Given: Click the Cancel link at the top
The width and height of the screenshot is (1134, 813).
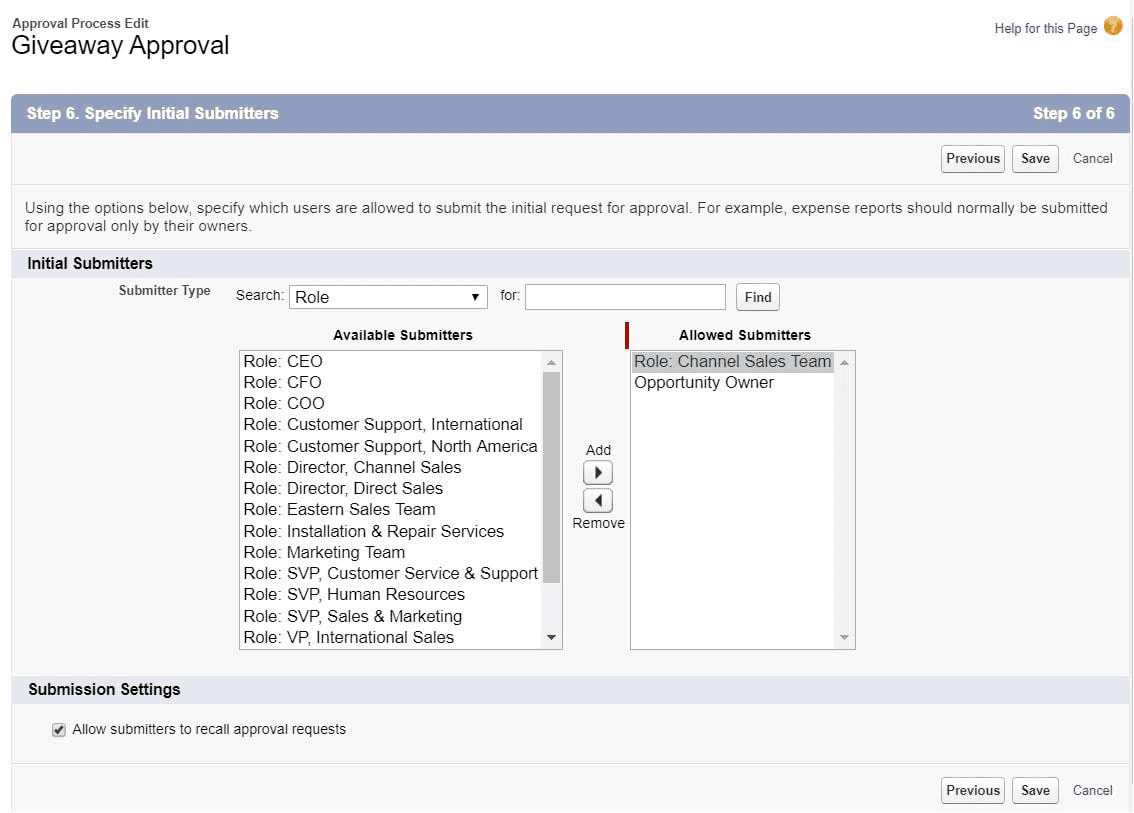Looking at the screenshot, I should [x=1092, y=158].
